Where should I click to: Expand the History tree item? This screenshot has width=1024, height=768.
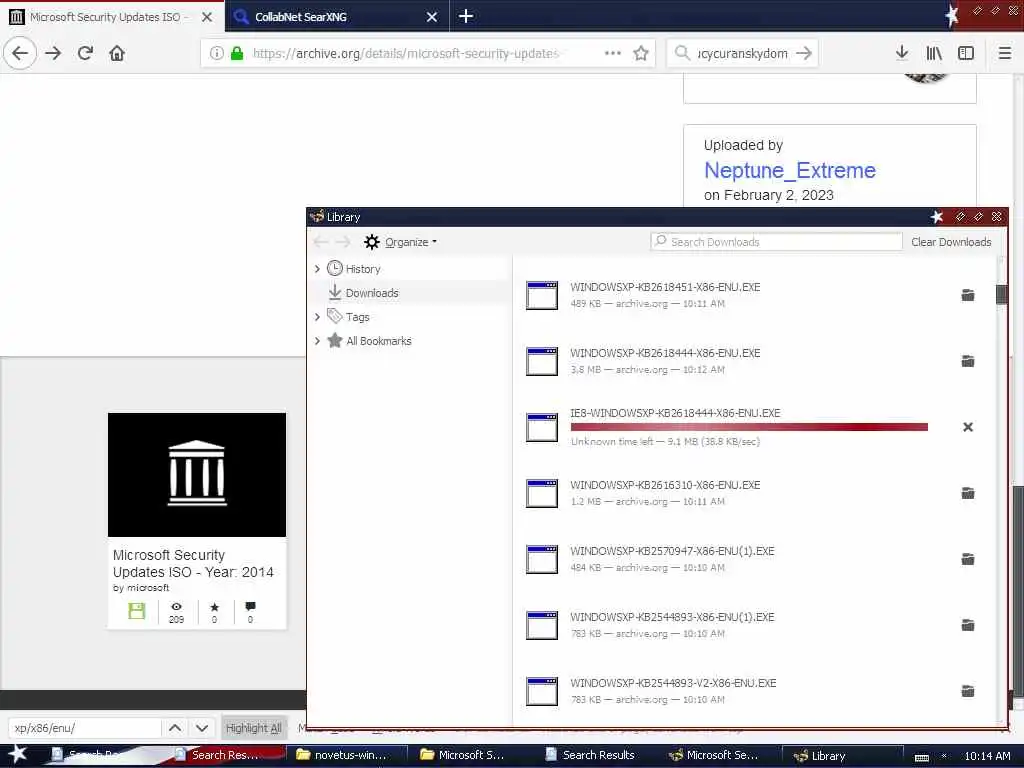pyautogui.click(x=317, y=268)
